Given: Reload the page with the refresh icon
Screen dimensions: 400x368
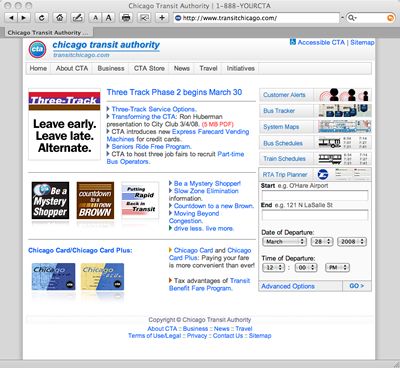Looking at the screenshot, I should click(41, 18).
